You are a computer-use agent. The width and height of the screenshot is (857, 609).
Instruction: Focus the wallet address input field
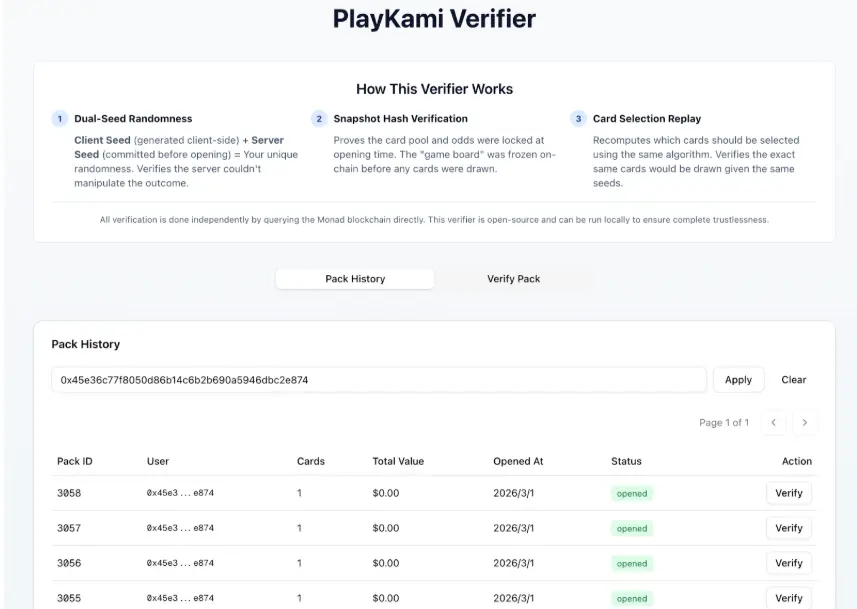378,380
